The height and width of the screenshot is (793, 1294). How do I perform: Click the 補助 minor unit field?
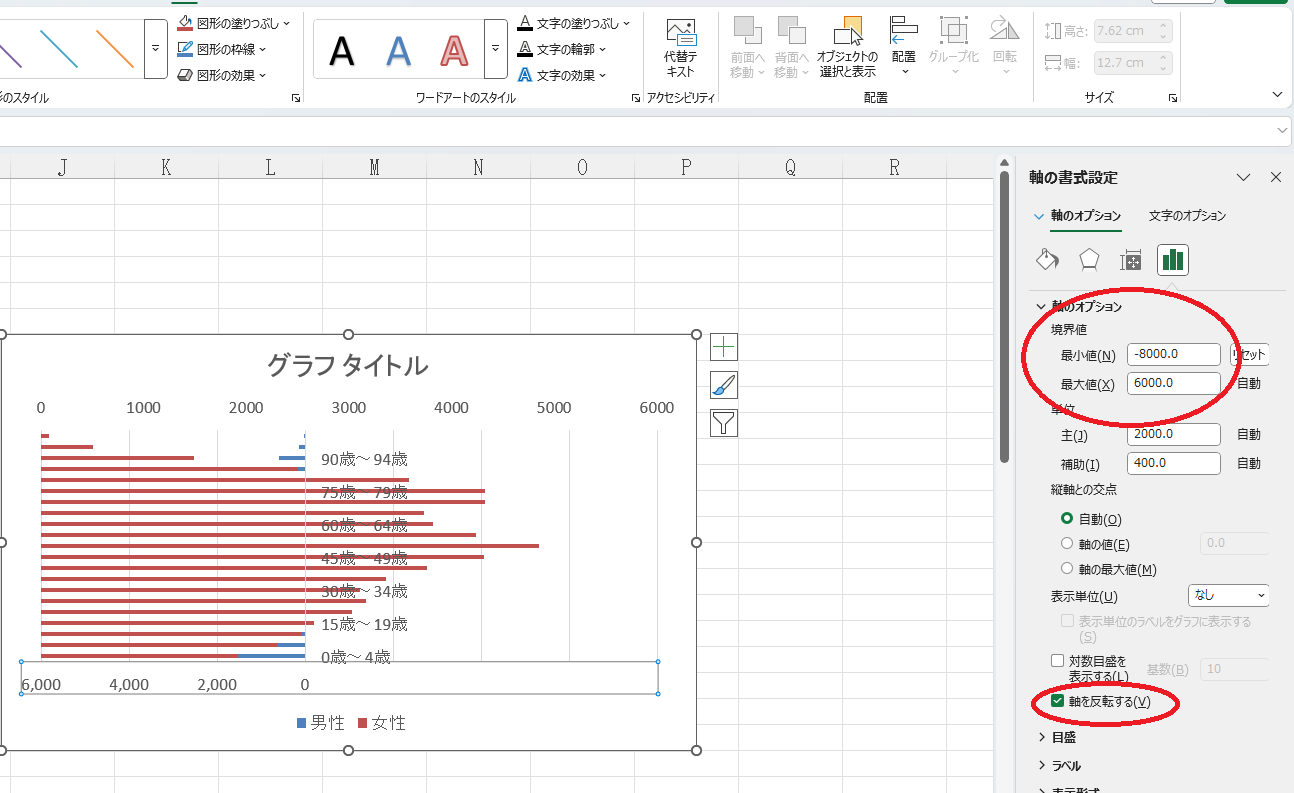1173,463
